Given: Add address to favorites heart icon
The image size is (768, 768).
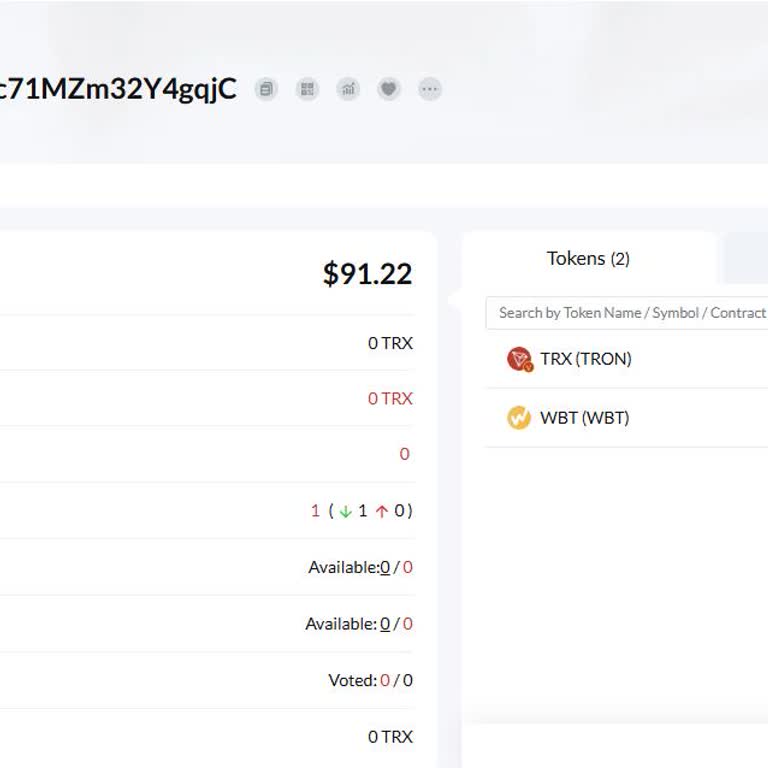Looking at the screenshot, I should 389,89.
